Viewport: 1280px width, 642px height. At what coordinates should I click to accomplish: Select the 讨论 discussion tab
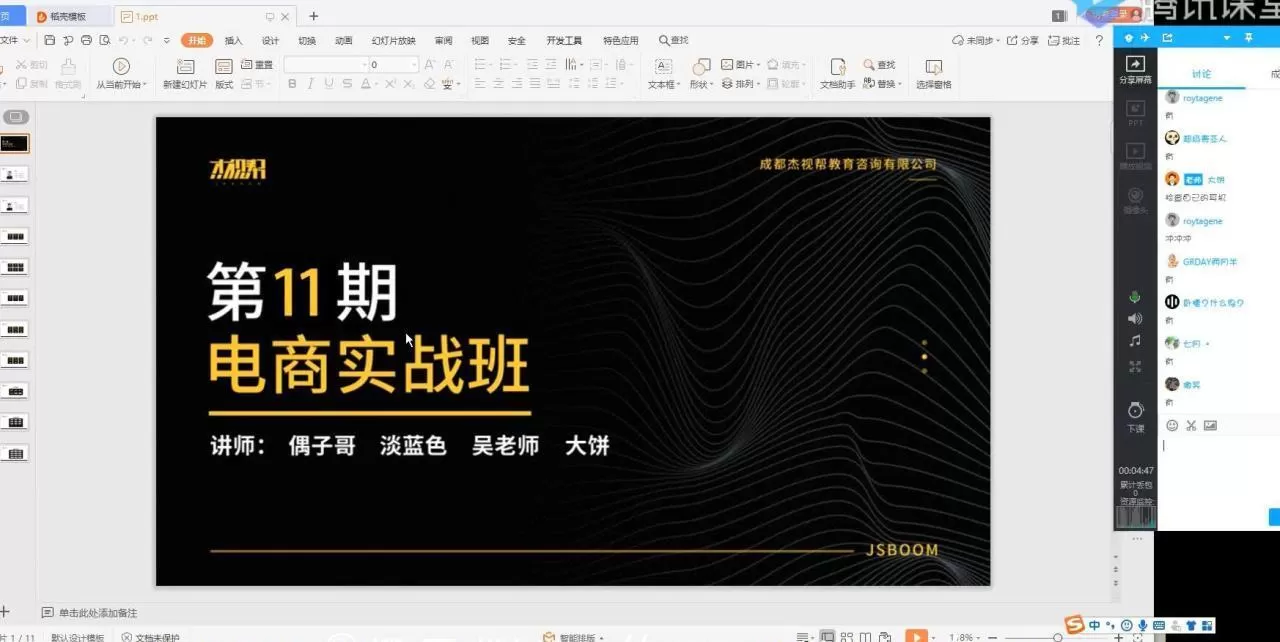[1202, 72]
